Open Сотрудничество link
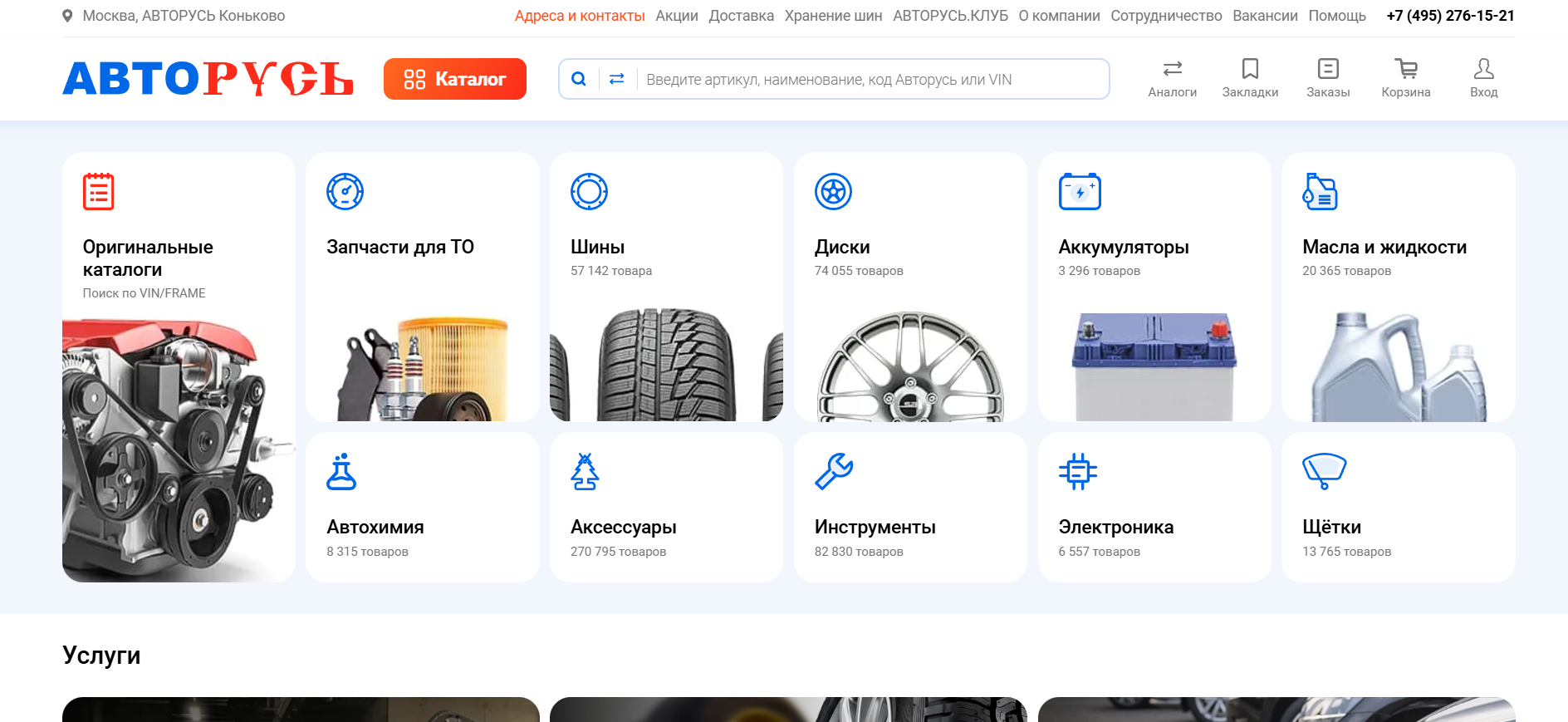Screen dimensions: 1568x722 pyautogui.click(x=1166, y=16)
